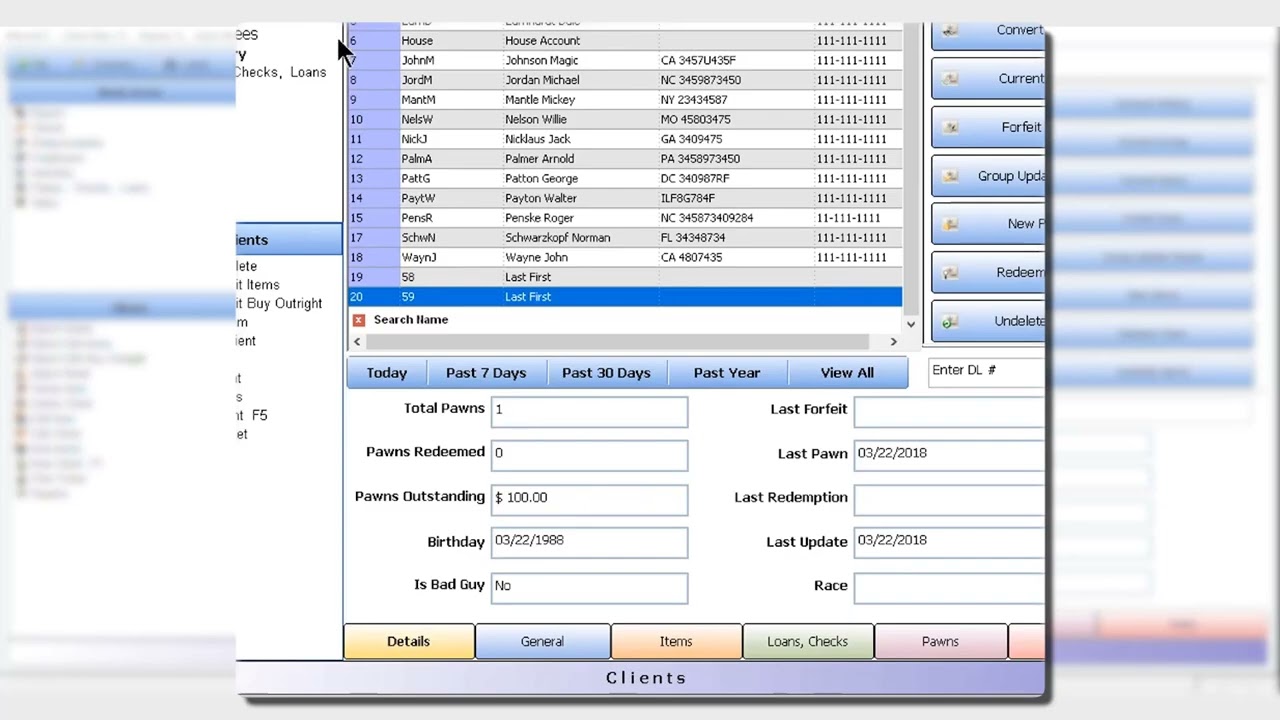
Task: Select the Jordan Michael client row
Action: pyautogui.click(x=625, y=80)
